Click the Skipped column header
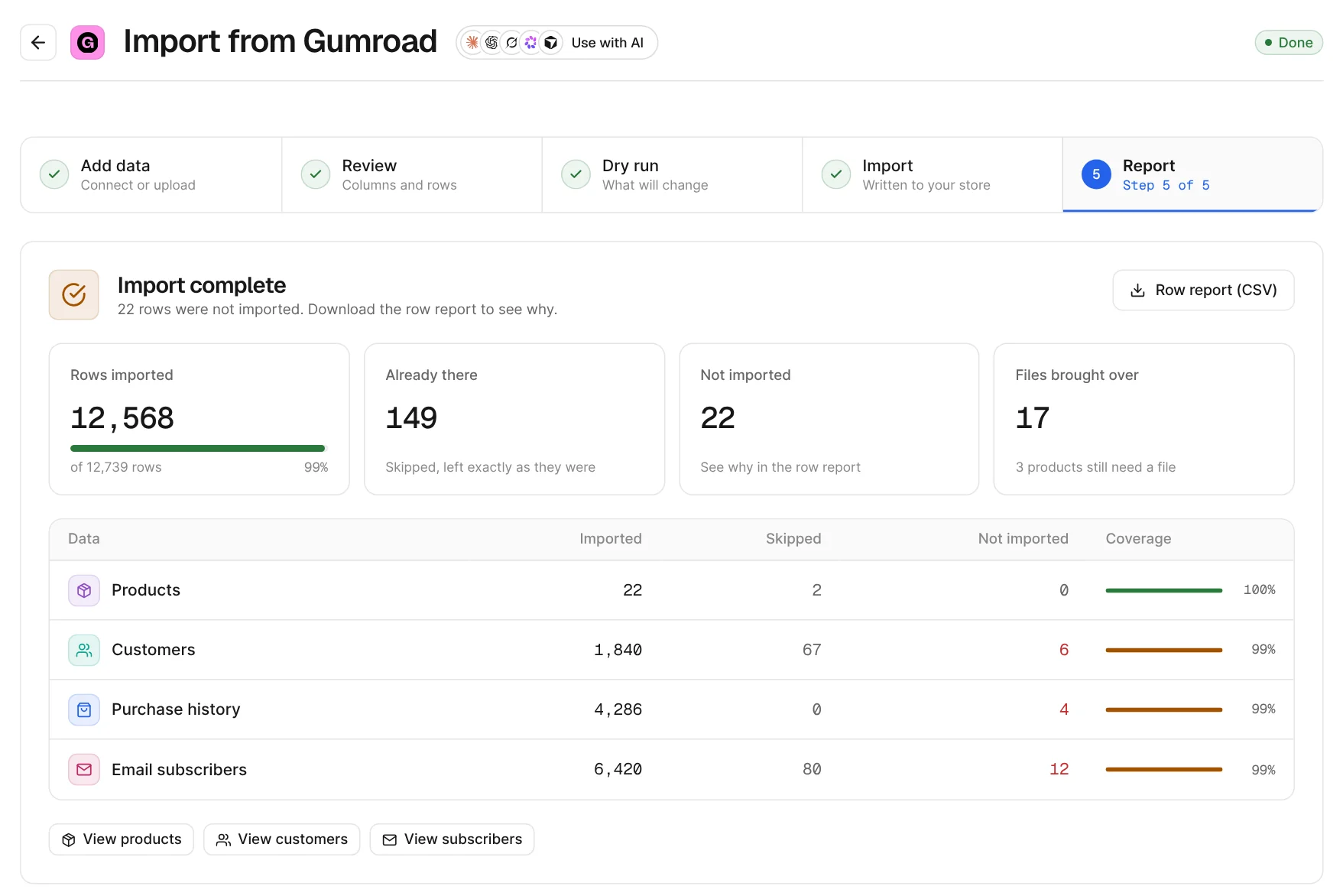This screenshot has height=896, width=1343. [x=793, y=539]
